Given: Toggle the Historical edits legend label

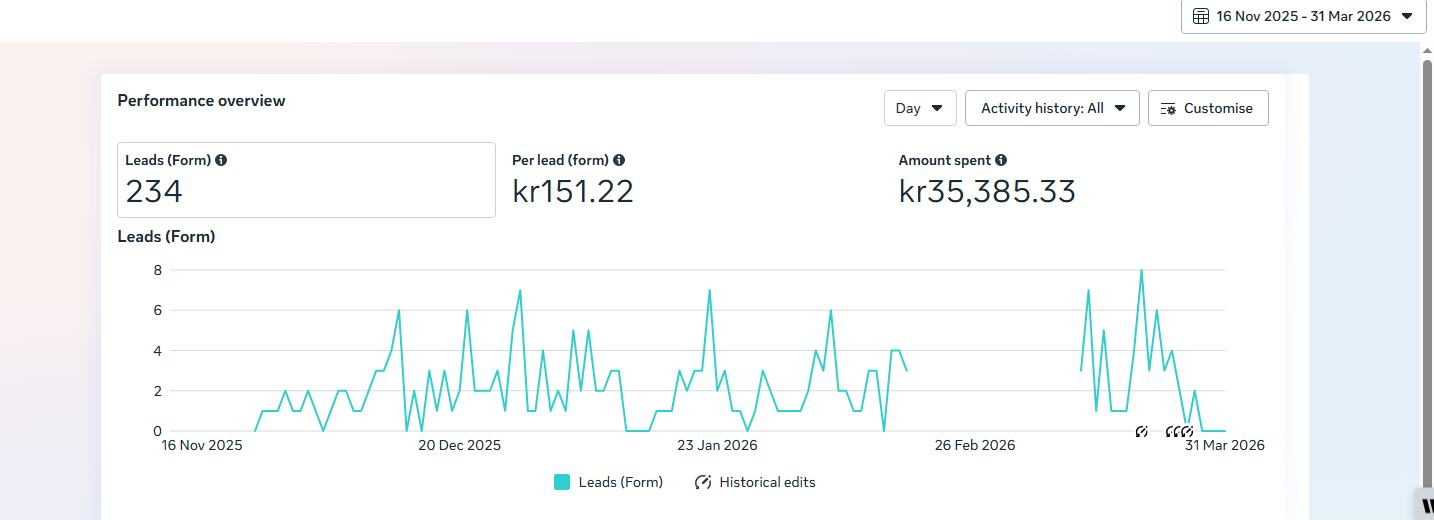Looking at the screenshot, I should point(767,482).
